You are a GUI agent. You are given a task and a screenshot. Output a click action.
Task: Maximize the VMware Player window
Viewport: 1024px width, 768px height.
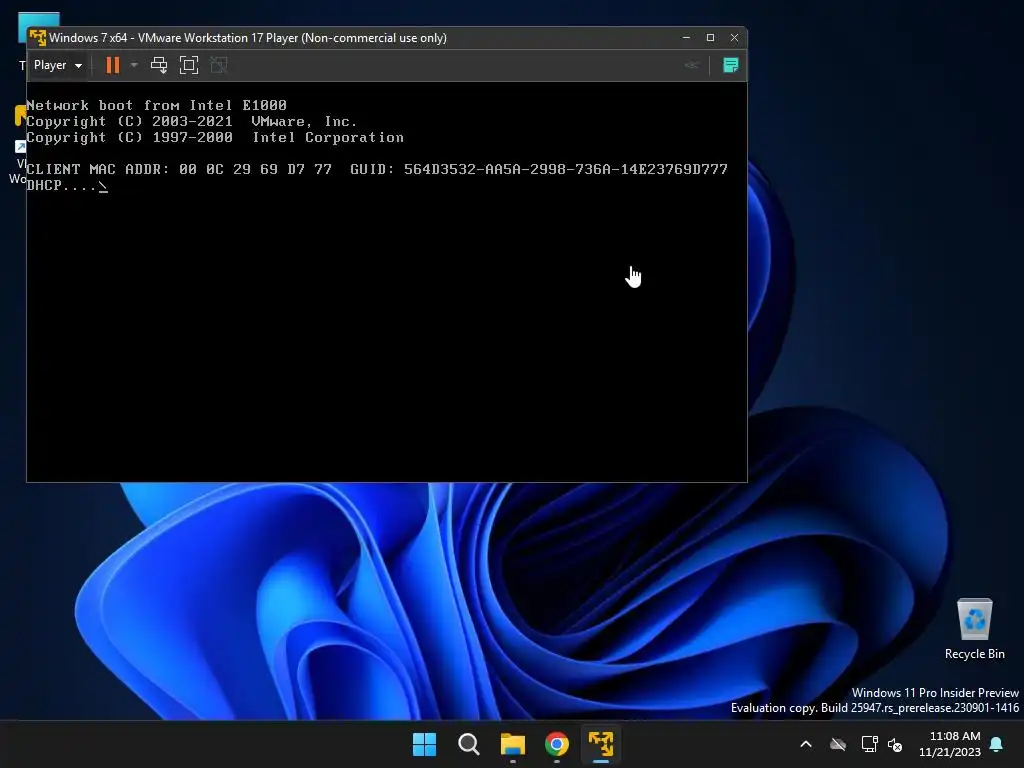[711, 38]
